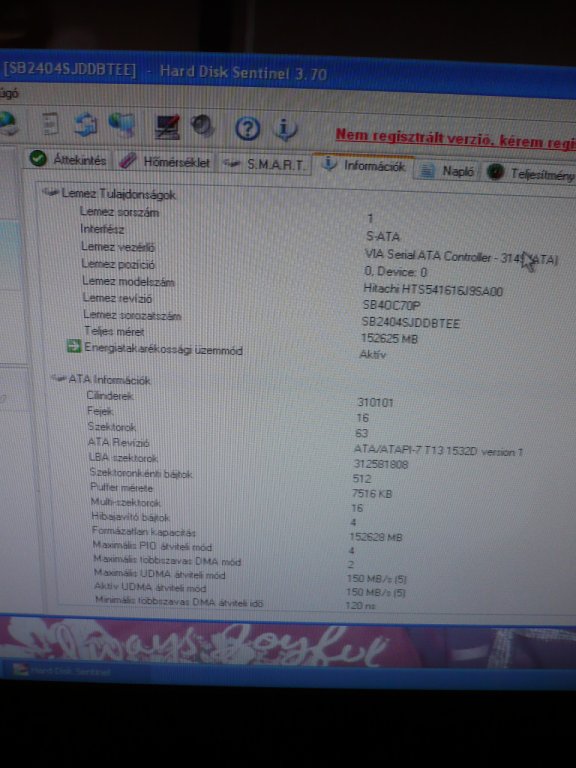576x768 pixels.
Task: Click the LBA sectors value 312581808
Action: point(381,464)
